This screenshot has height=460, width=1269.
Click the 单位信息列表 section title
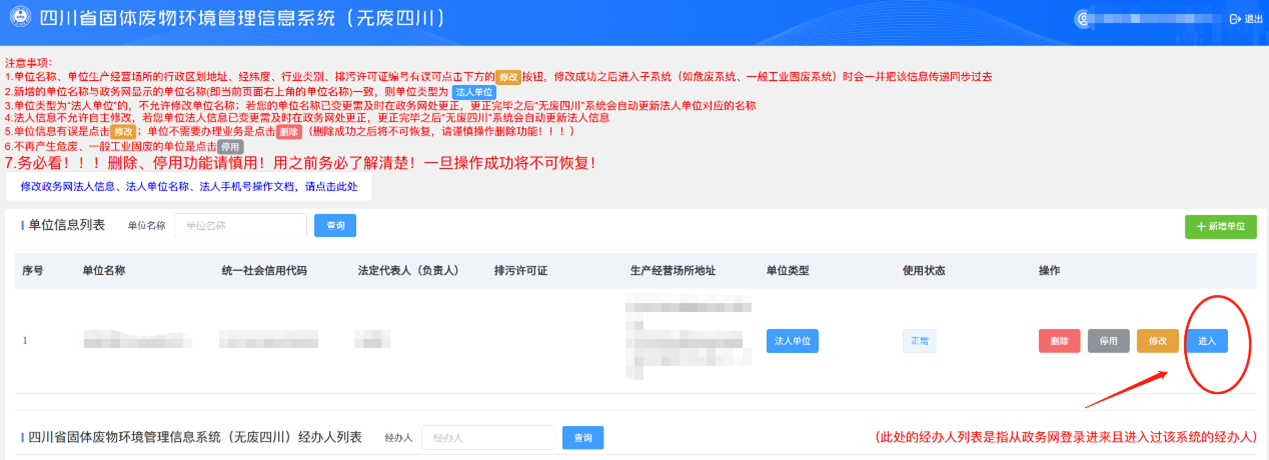(x=66, y=225)
